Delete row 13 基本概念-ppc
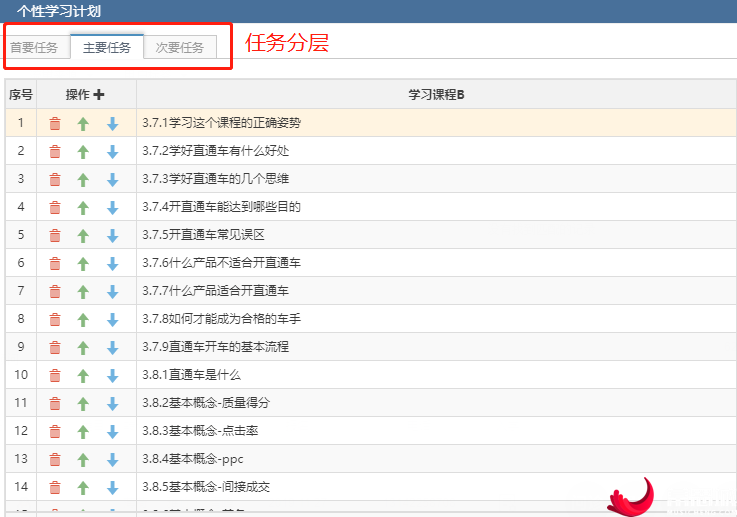The height and width of the screenshot is (517, 737). (x=55, y=460)
